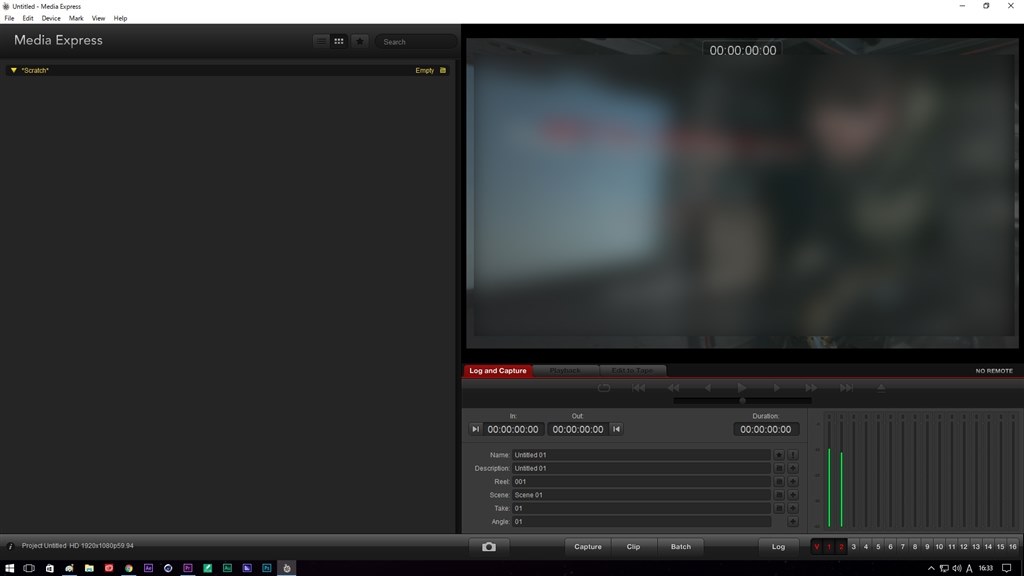Click the clapper icon beside the Take field
Image resolution: width=1024 pixels, height=576 pixels.
click(779, 509)
